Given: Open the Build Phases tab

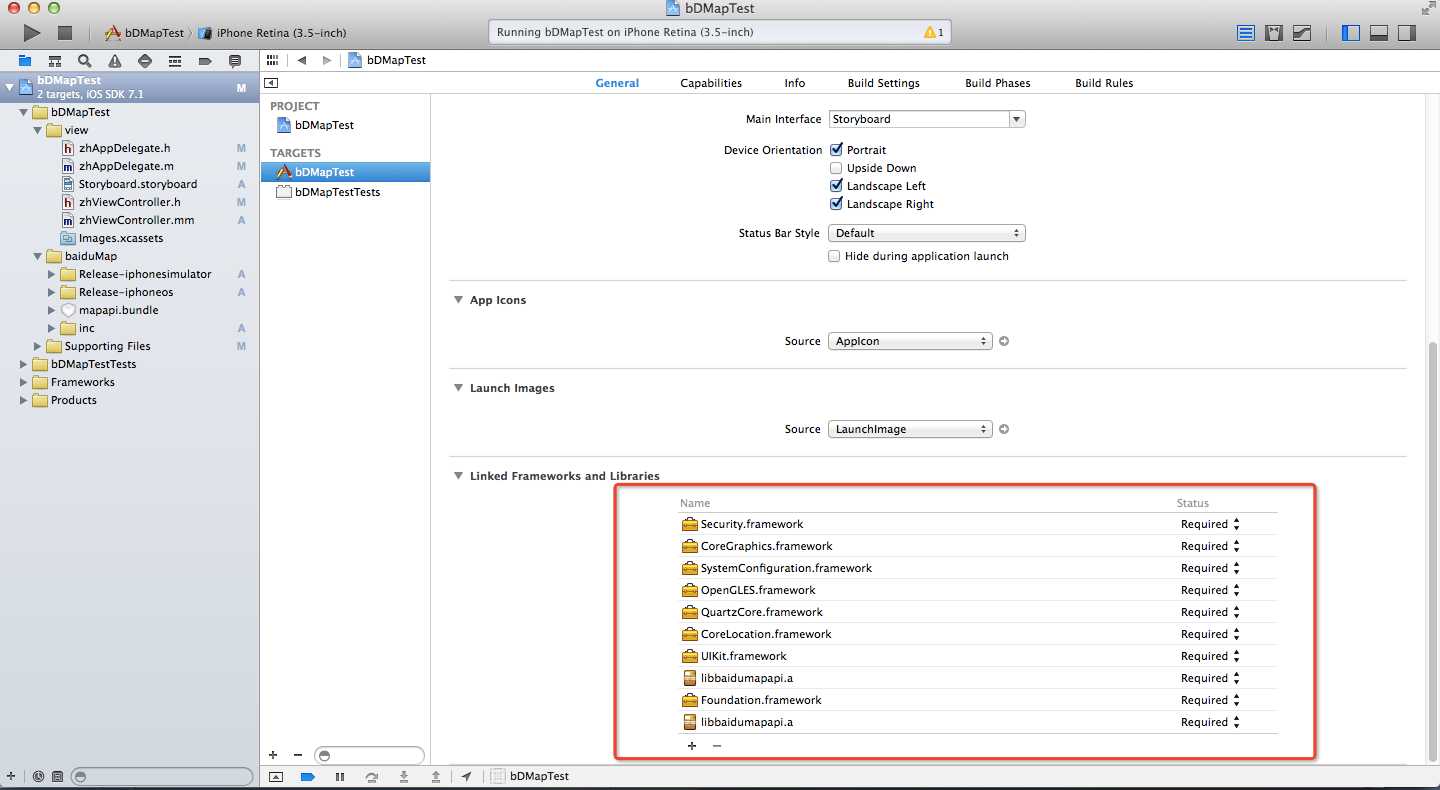Looking at the screenshot, I should tap(998, 83).
